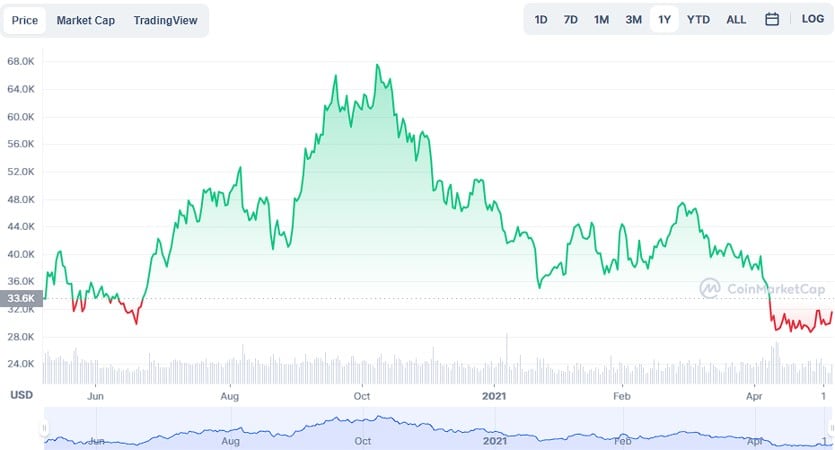
Task: Display ALL historical price data
Action: [x=736, y=19]
